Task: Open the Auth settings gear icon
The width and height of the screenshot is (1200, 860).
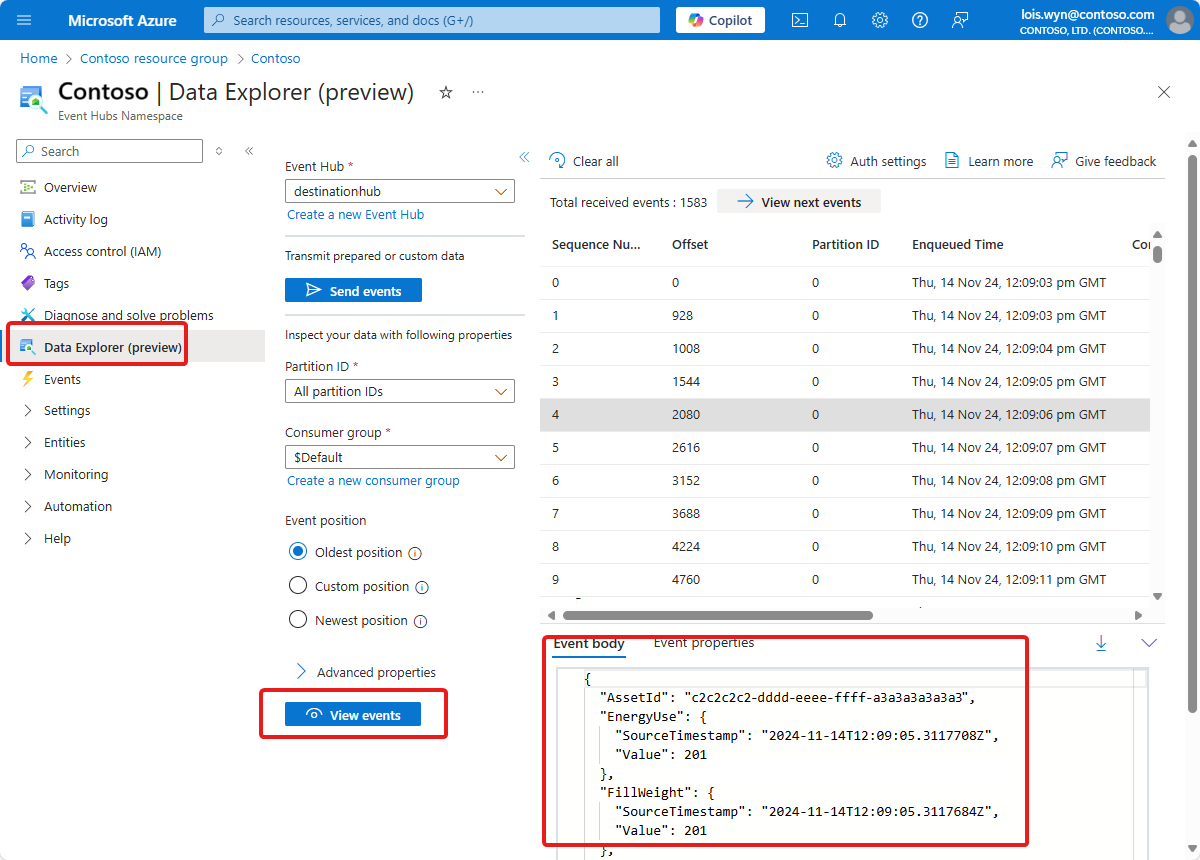Action: [833, 160]
